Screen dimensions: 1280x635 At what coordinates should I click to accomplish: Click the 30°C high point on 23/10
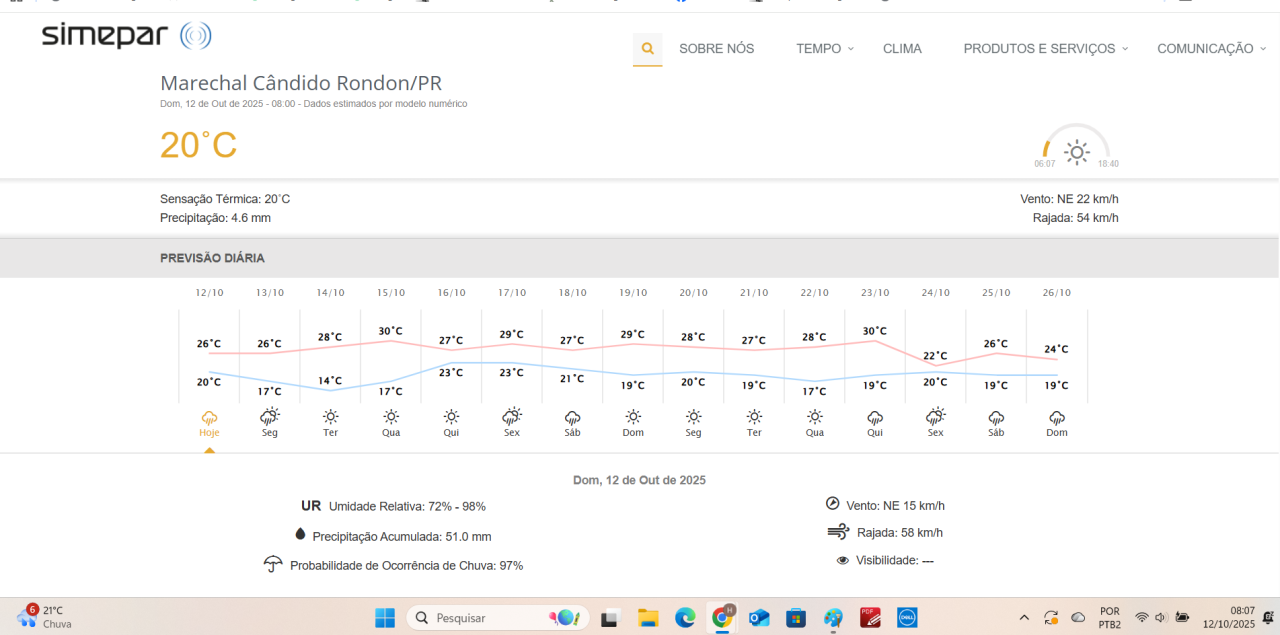(x=875, y=332)
